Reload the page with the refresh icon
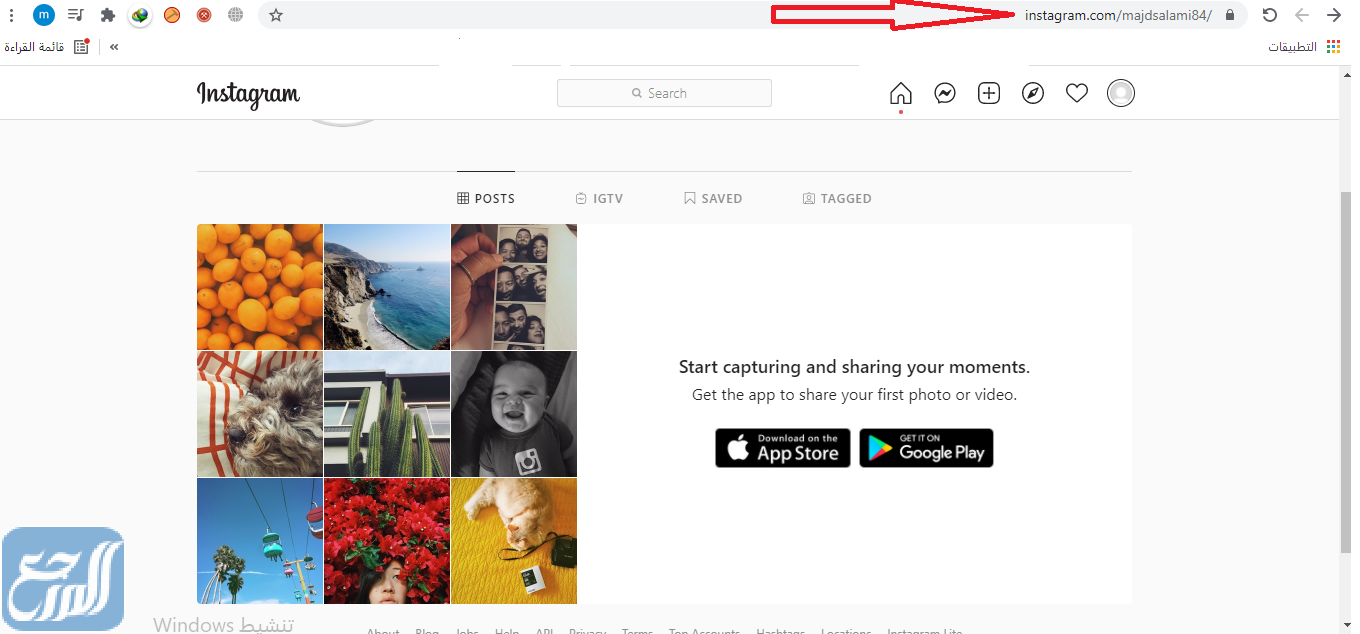Screen dimensions: 1360x634 [1270, 15]
